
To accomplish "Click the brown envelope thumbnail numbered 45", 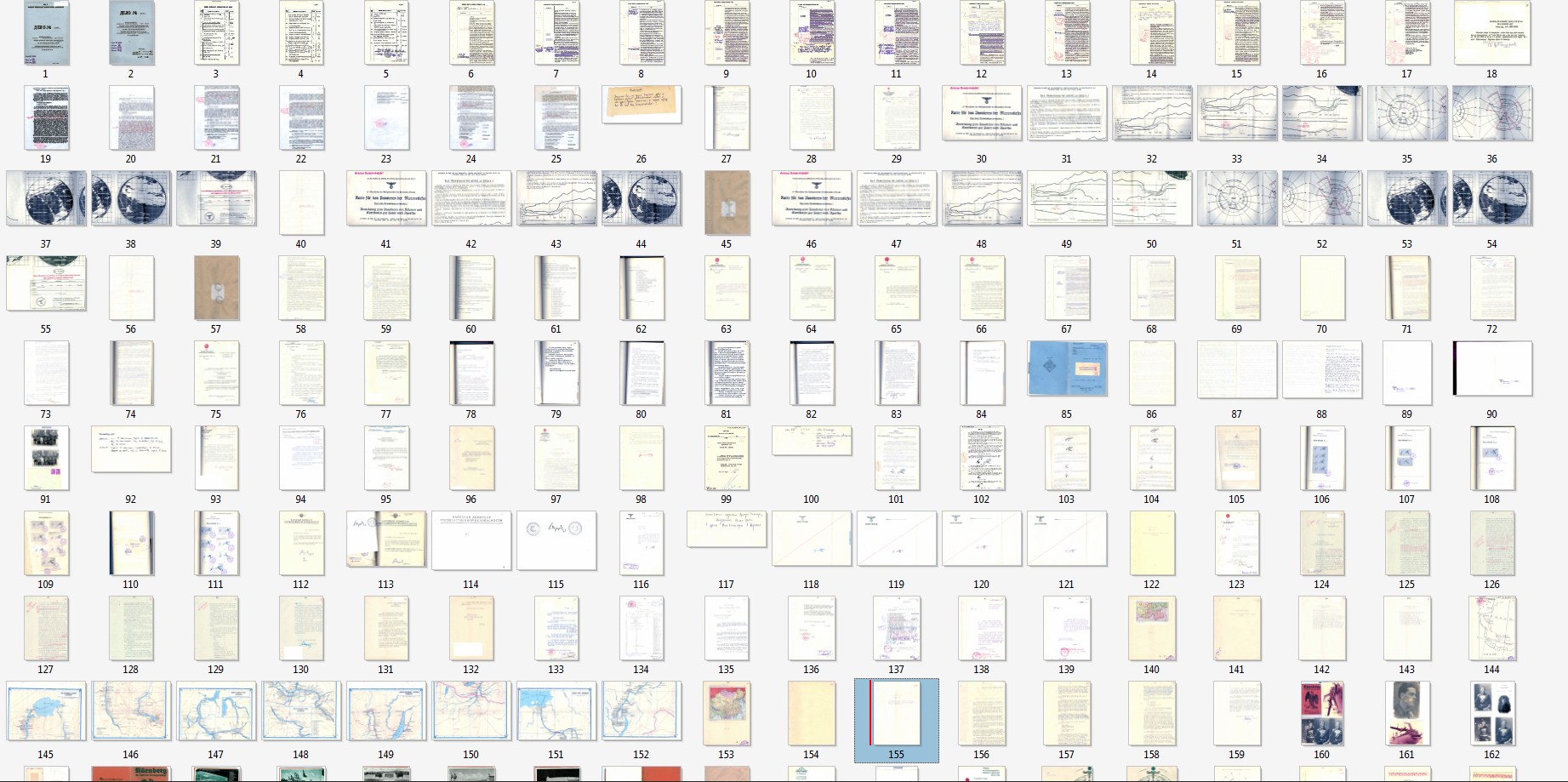I will (727, 203).
